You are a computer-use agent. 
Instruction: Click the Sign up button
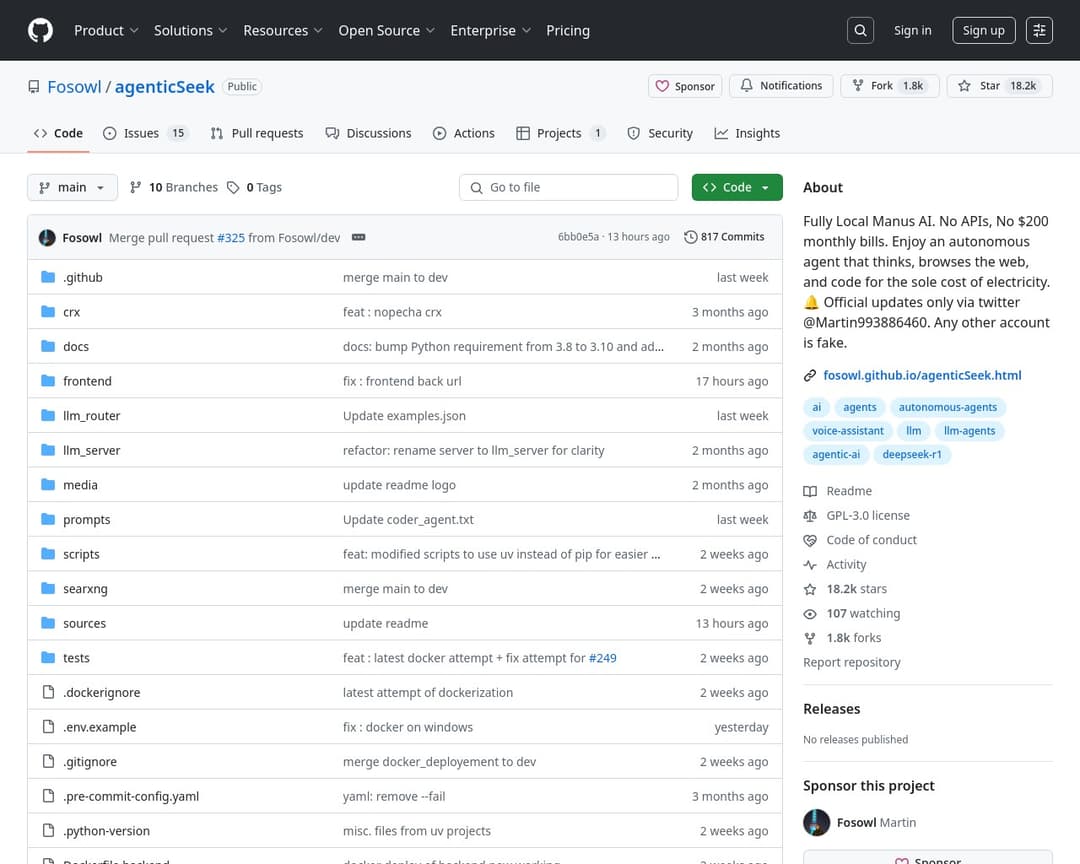tap(983, 30)
